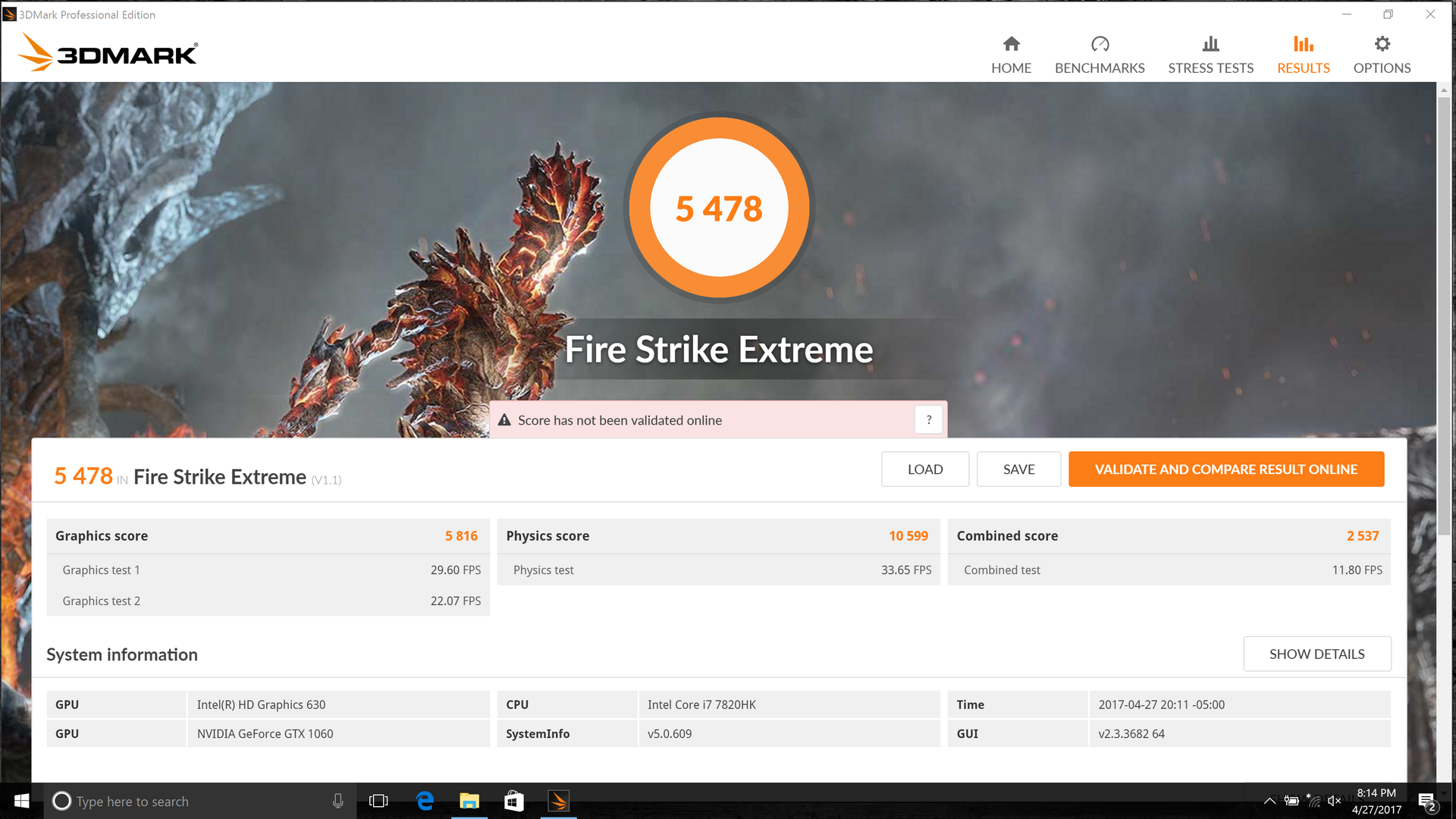Screen dimensions: 1456x819
Task: Open Stress Tests chart icon
Action: tap(1210, 44)
